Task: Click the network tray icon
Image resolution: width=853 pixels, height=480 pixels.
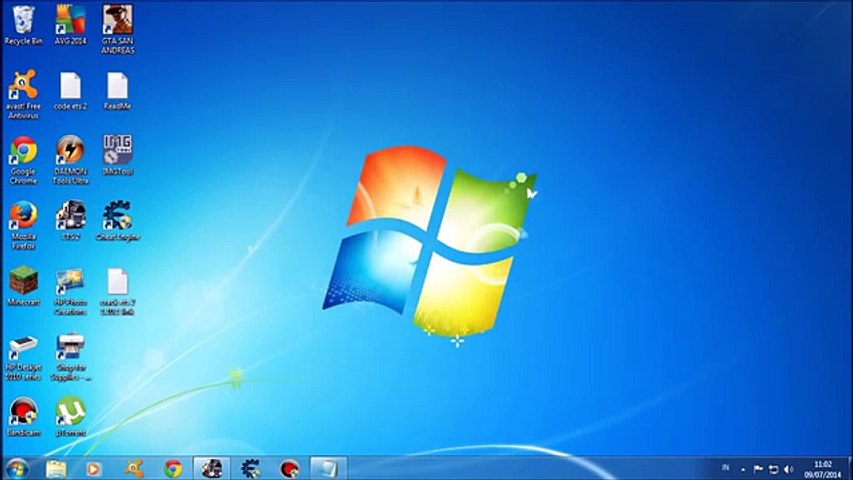Action: coord(774,469)
